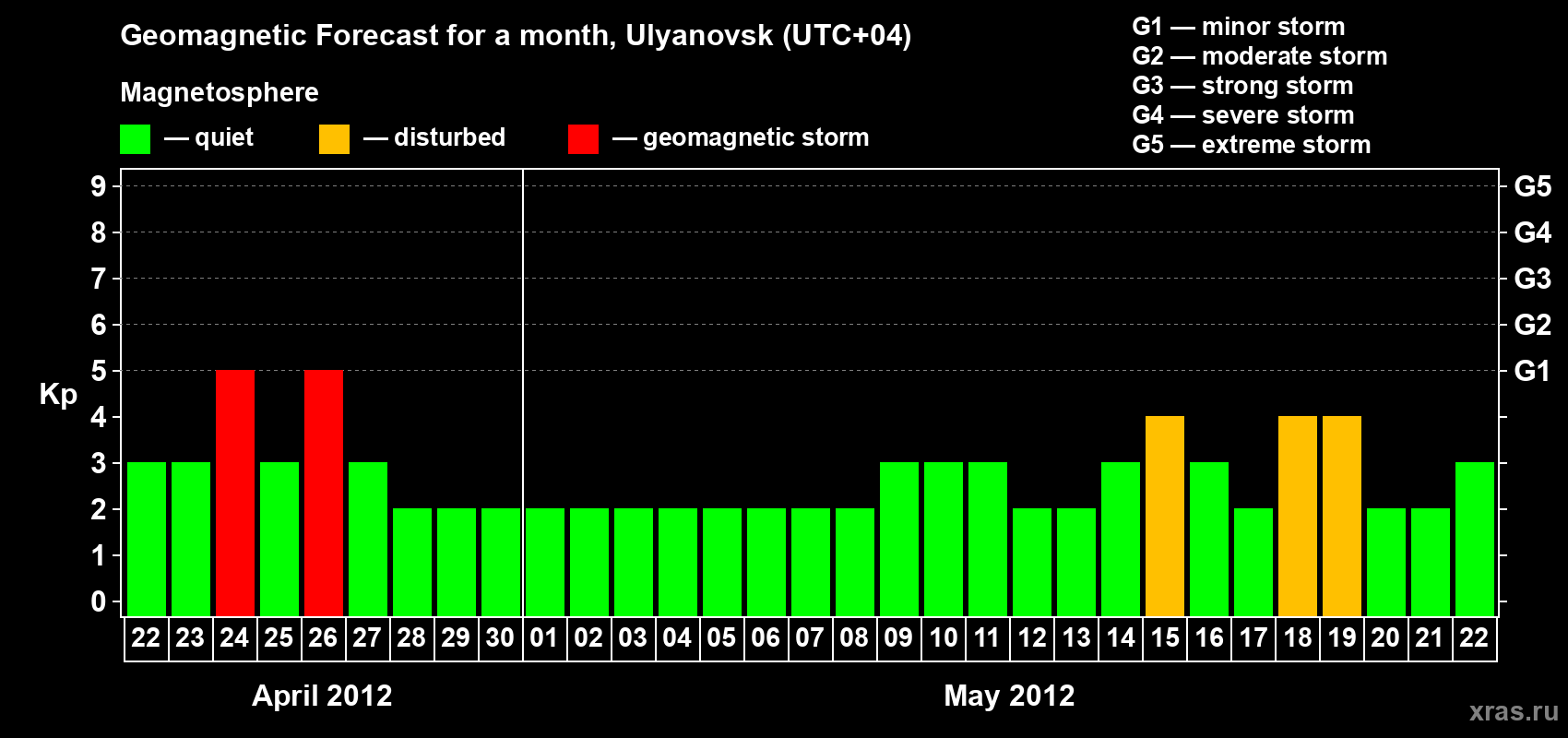Click the 'April 2012' month label
The height and width of the screenshot is (738, 1568).
[322, 696]
